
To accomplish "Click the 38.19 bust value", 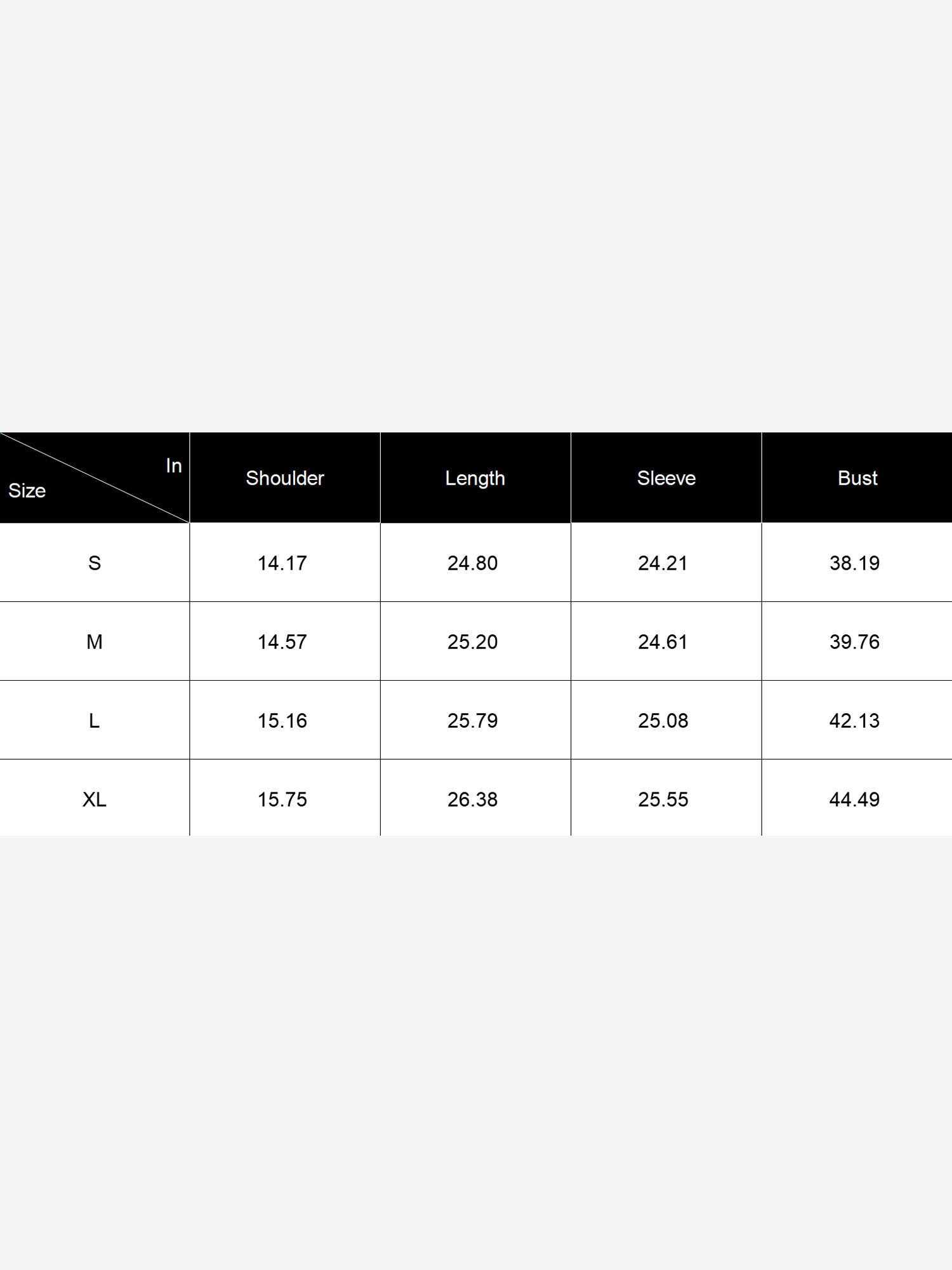I will coord(855,563).
